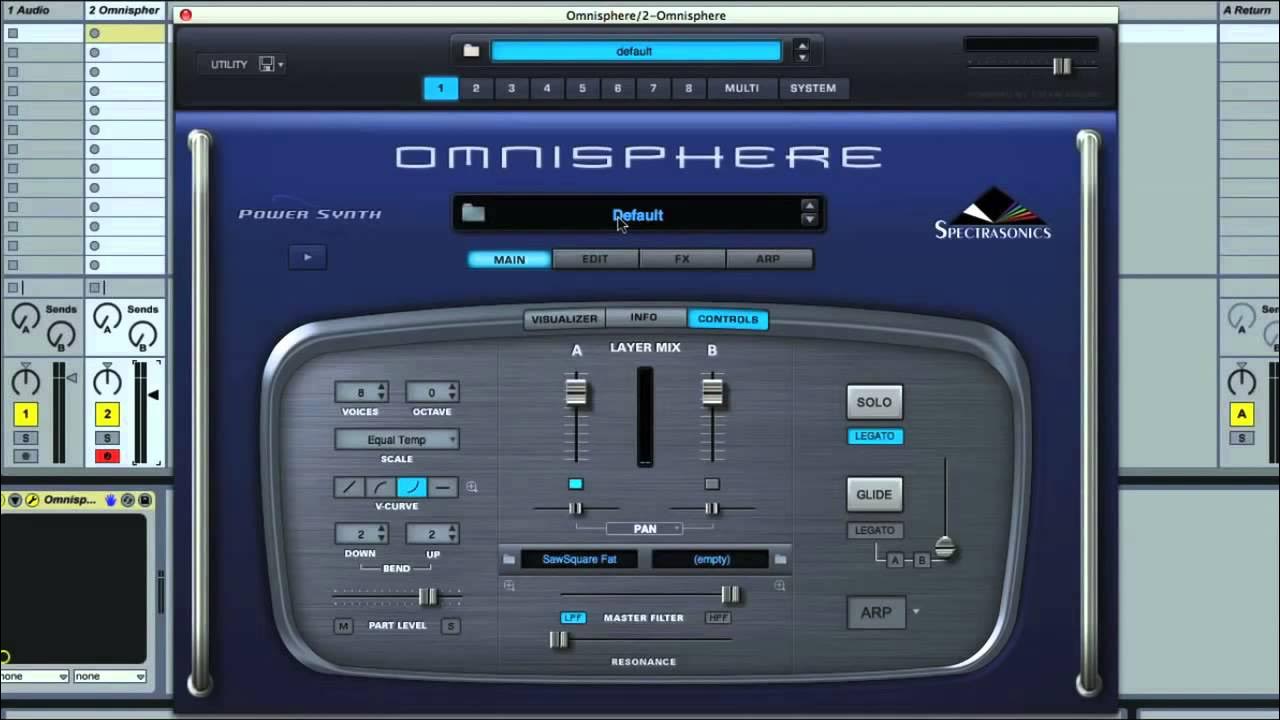Click Send B knob on Audio track
Viewport: 1280px width, 720px height.
[x=60, y=336]
